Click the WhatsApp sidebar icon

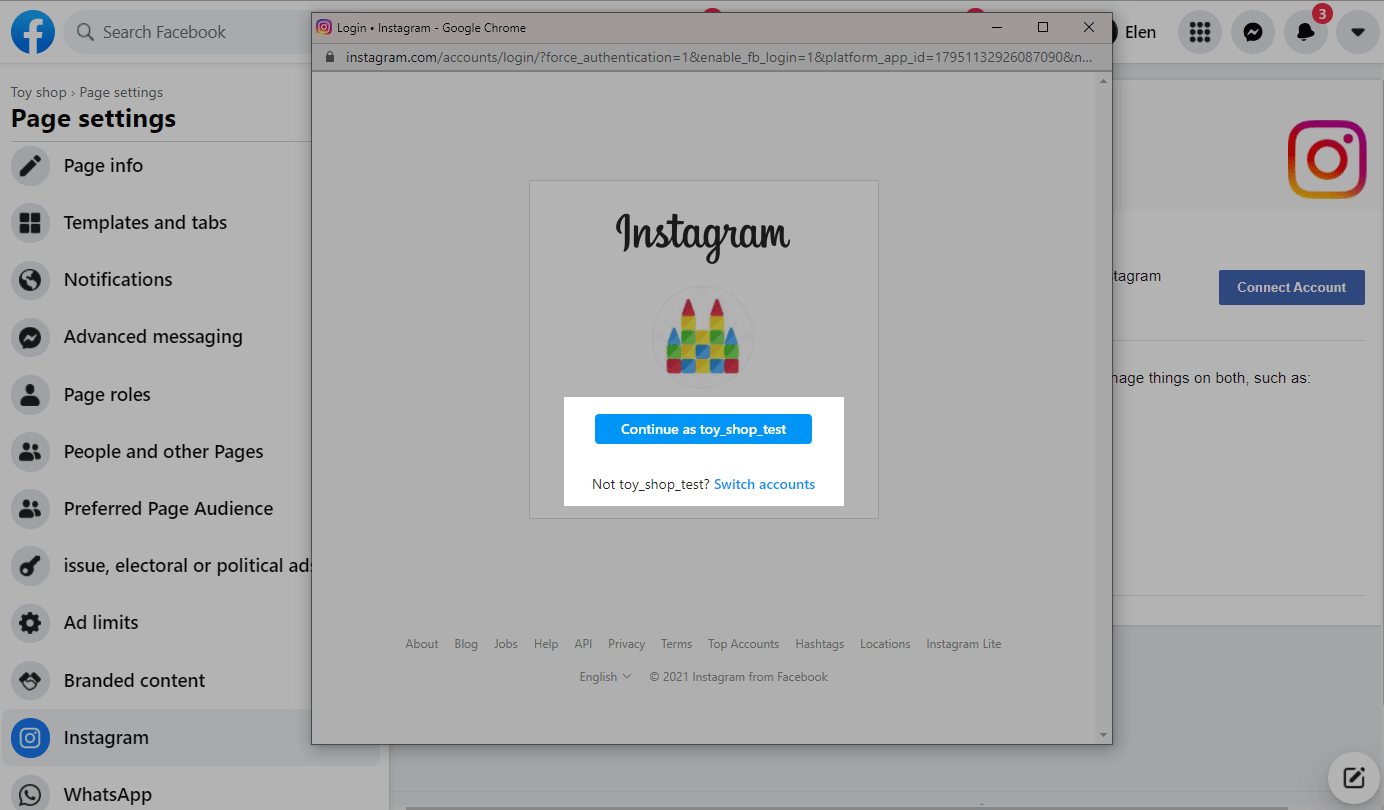coord(30,795)
